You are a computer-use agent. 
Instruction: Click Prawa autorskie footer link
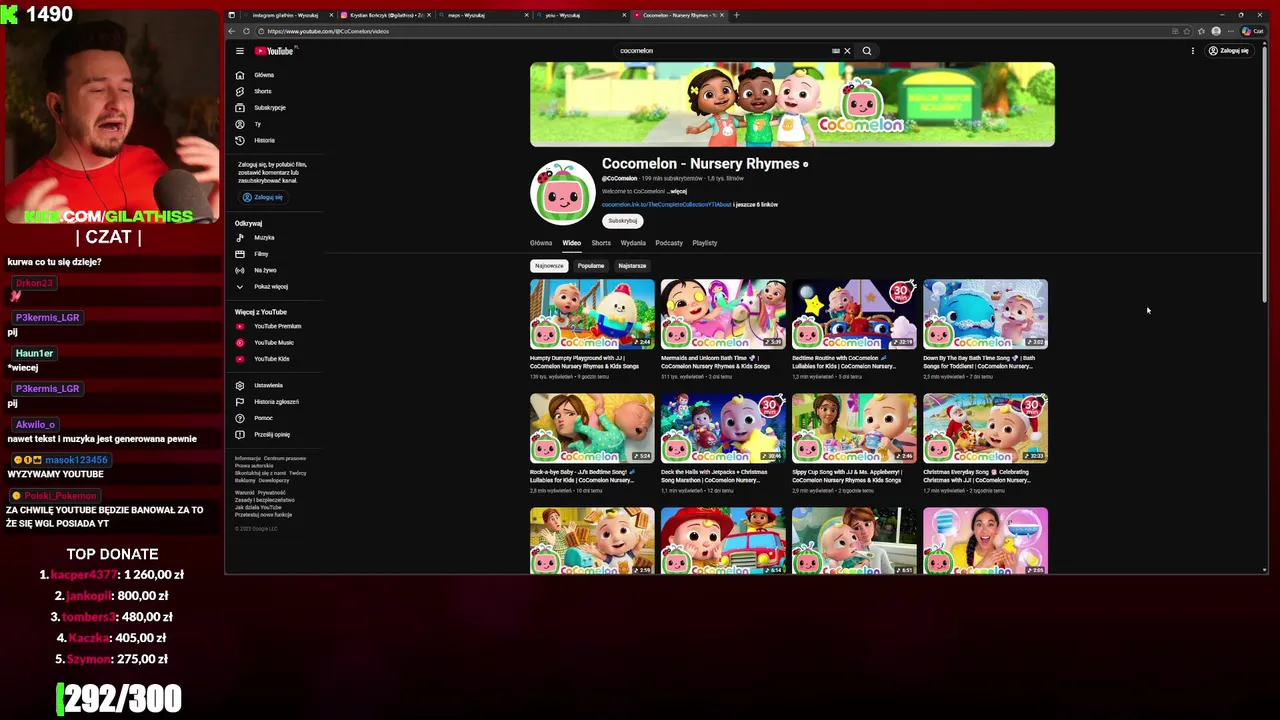tap(254, 465)
